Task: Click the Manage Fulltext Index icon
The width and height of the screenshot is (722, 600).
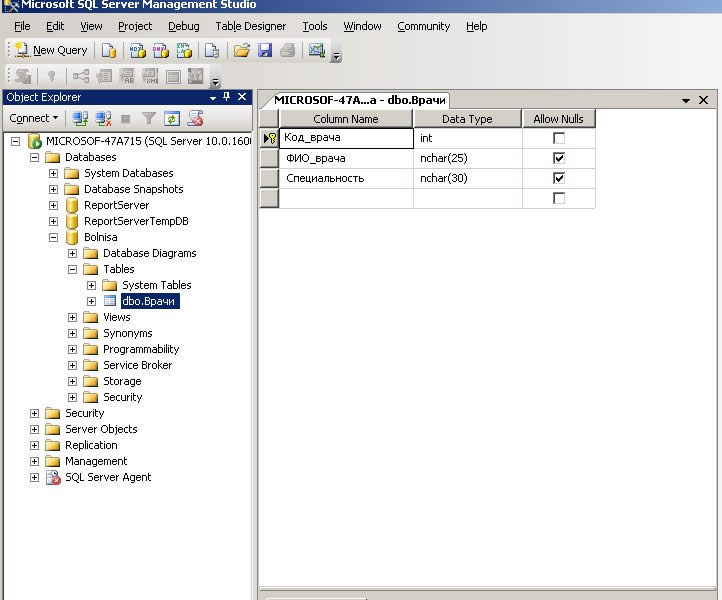Action: [127, 76]
